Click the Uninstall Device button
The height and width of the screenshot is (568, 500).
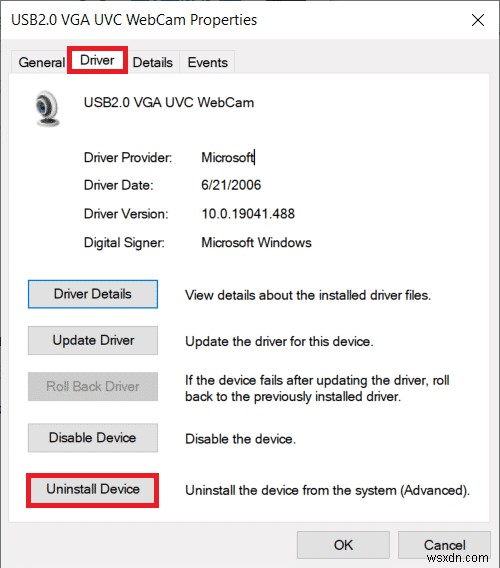(x=93, y=489)
